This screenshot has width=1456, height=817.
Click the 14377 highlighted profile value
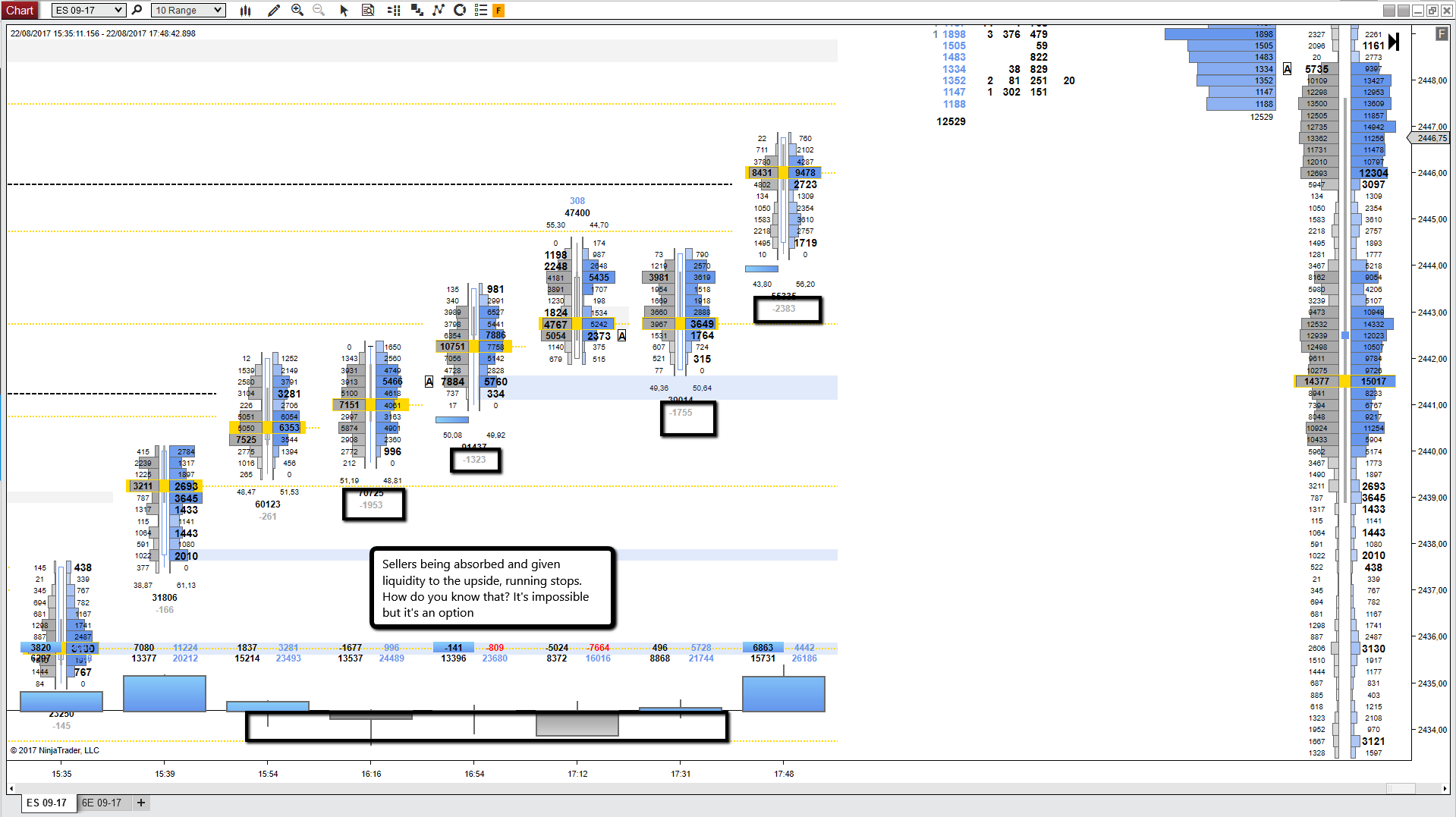(1317, 382)
